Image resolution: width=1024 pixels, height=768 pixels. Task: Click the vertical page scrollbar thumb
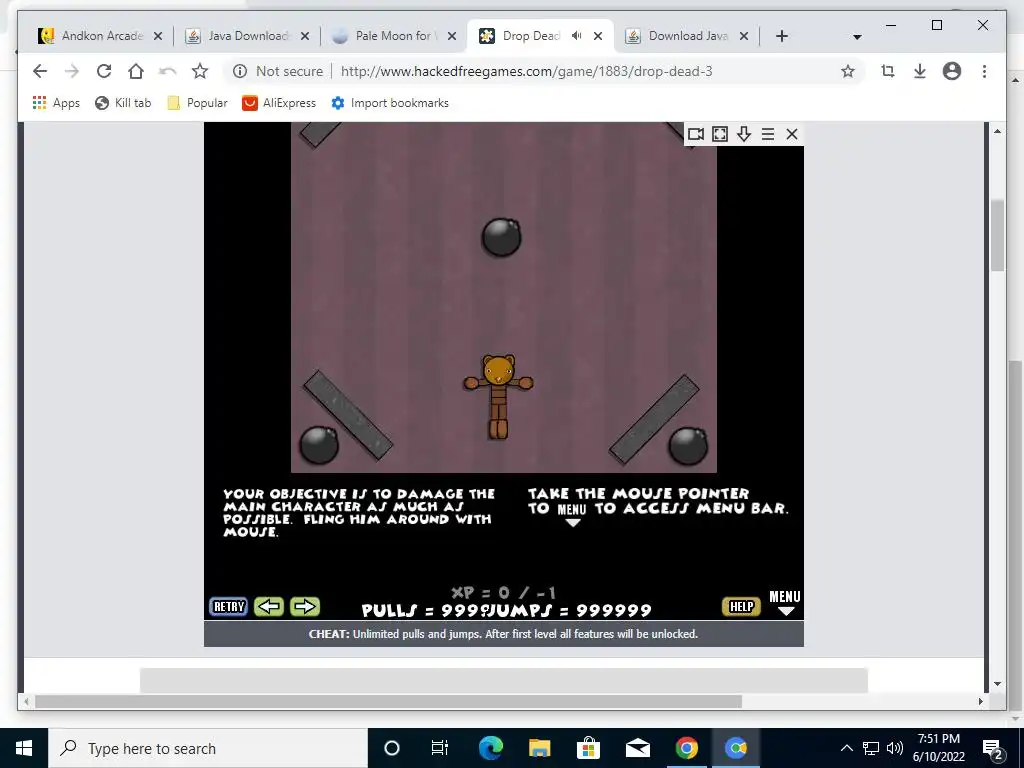(x=997, y=235)
